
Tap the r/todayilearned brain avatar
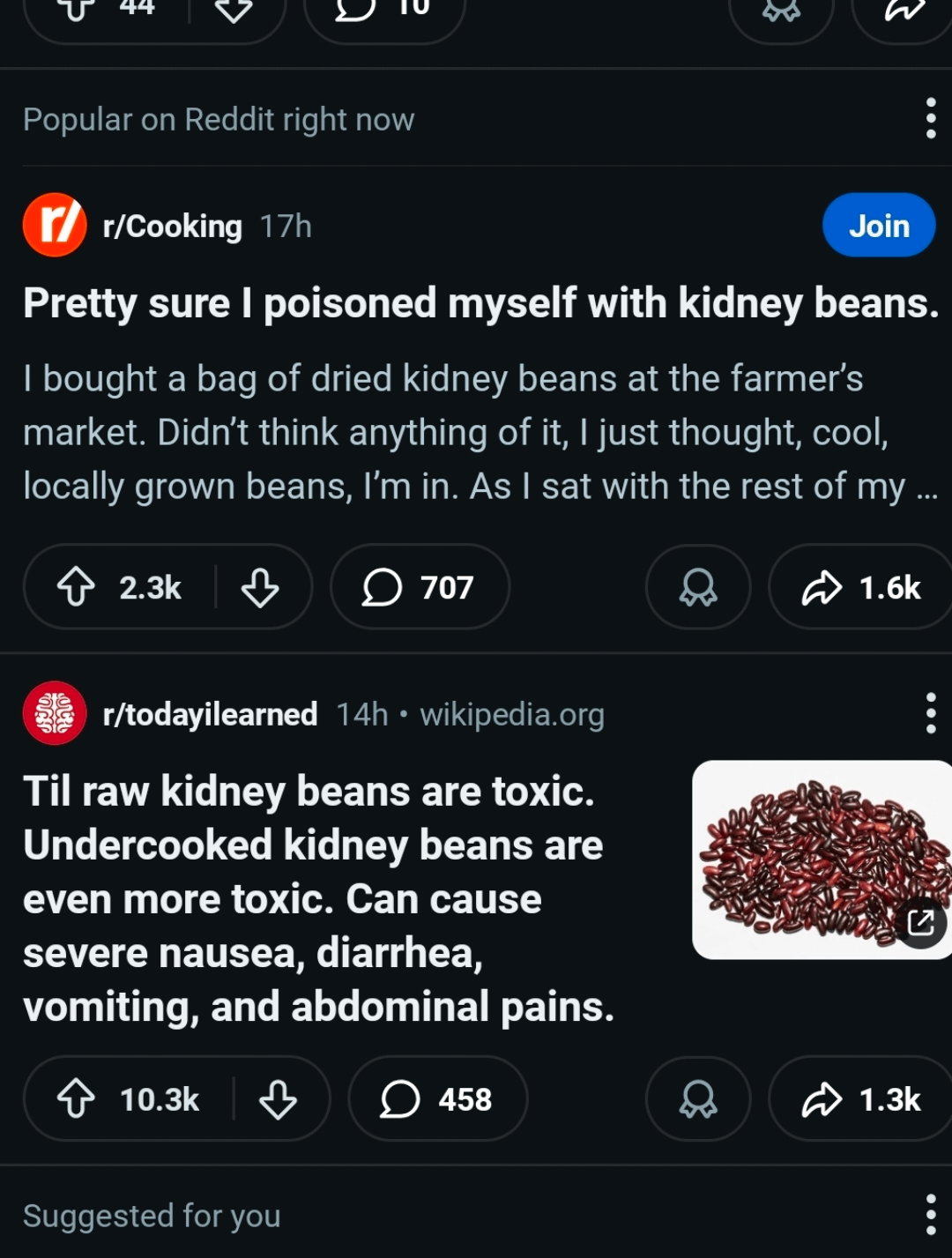click(55, 713)
